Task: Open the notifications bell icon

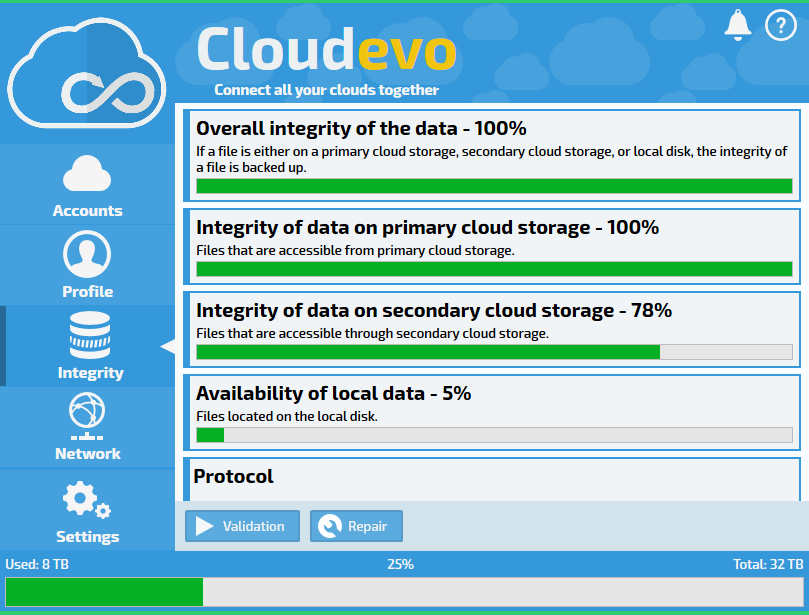Action: [737, 25]
